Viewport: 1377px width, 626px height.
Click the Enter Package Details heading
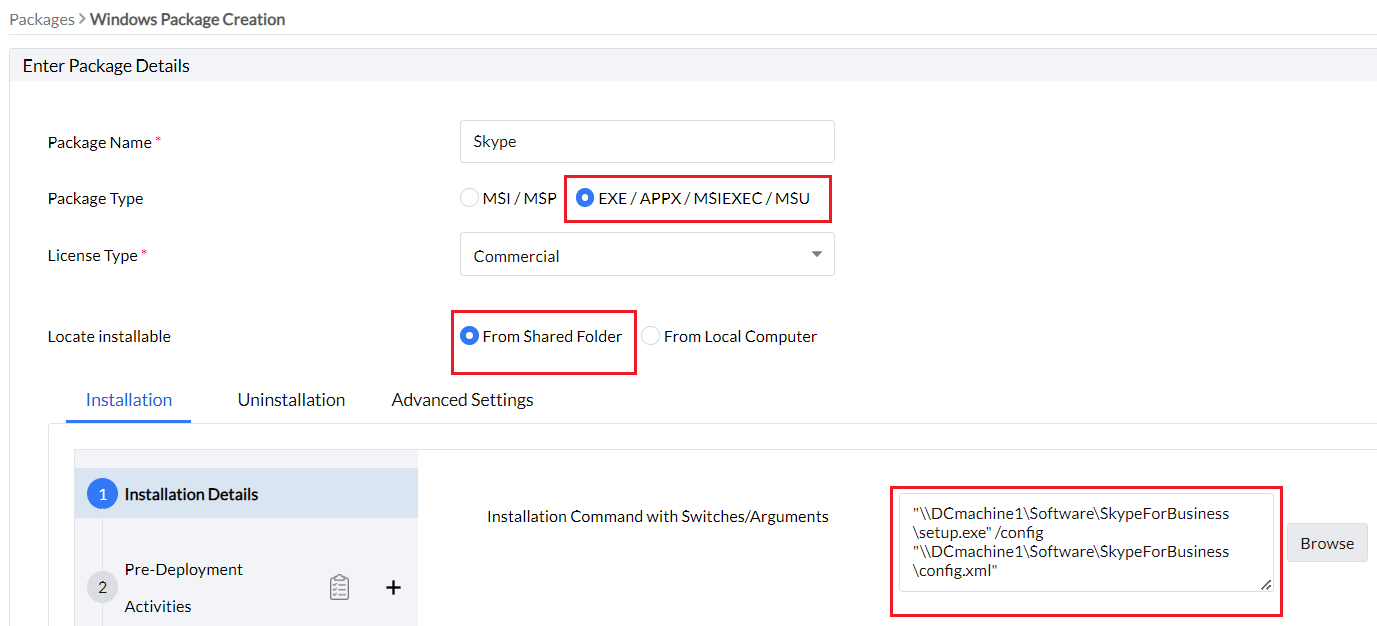click(x=106, y=66)
